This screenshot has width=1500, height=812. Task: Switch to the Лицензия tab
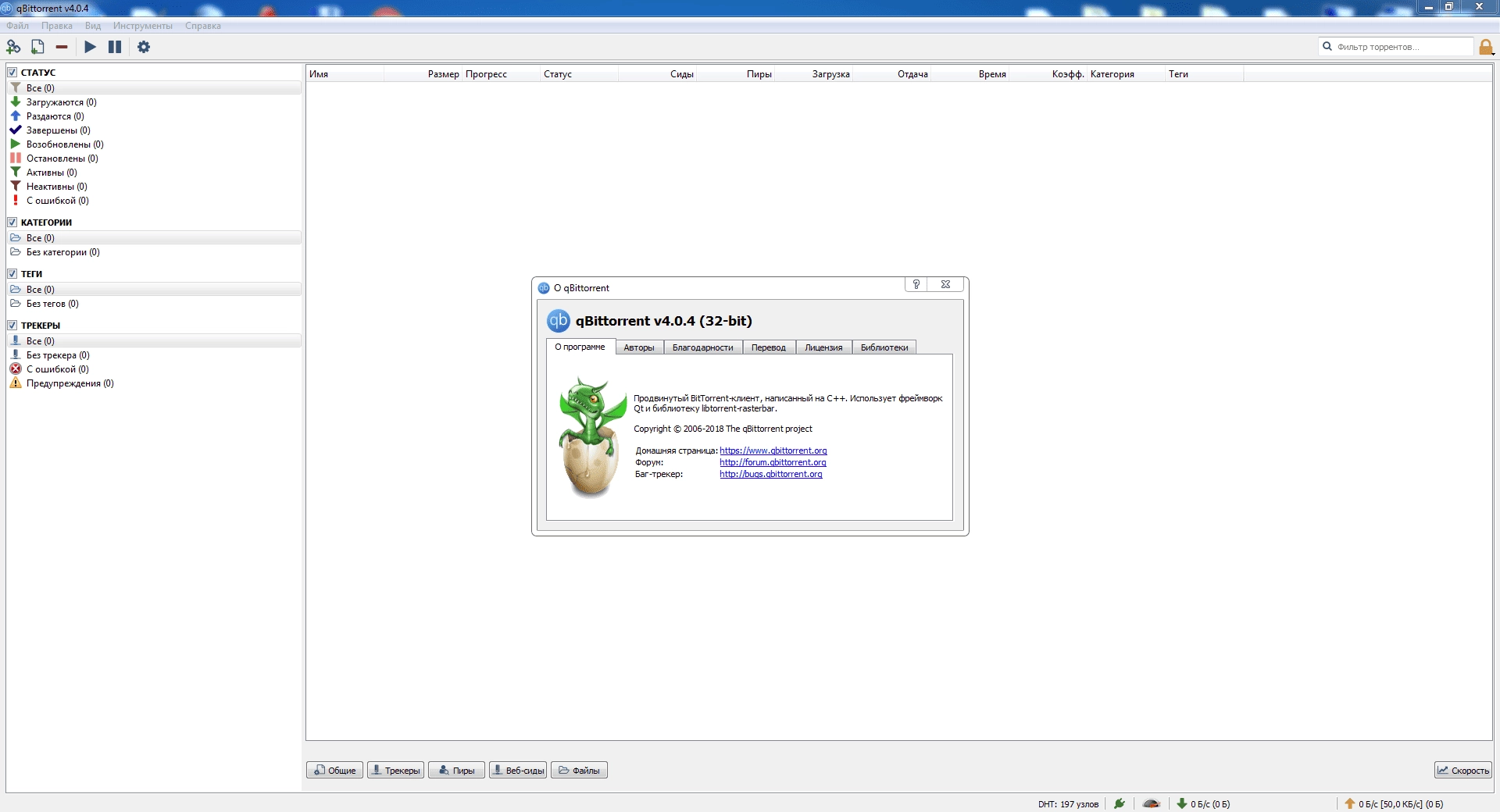pos(823,347)
